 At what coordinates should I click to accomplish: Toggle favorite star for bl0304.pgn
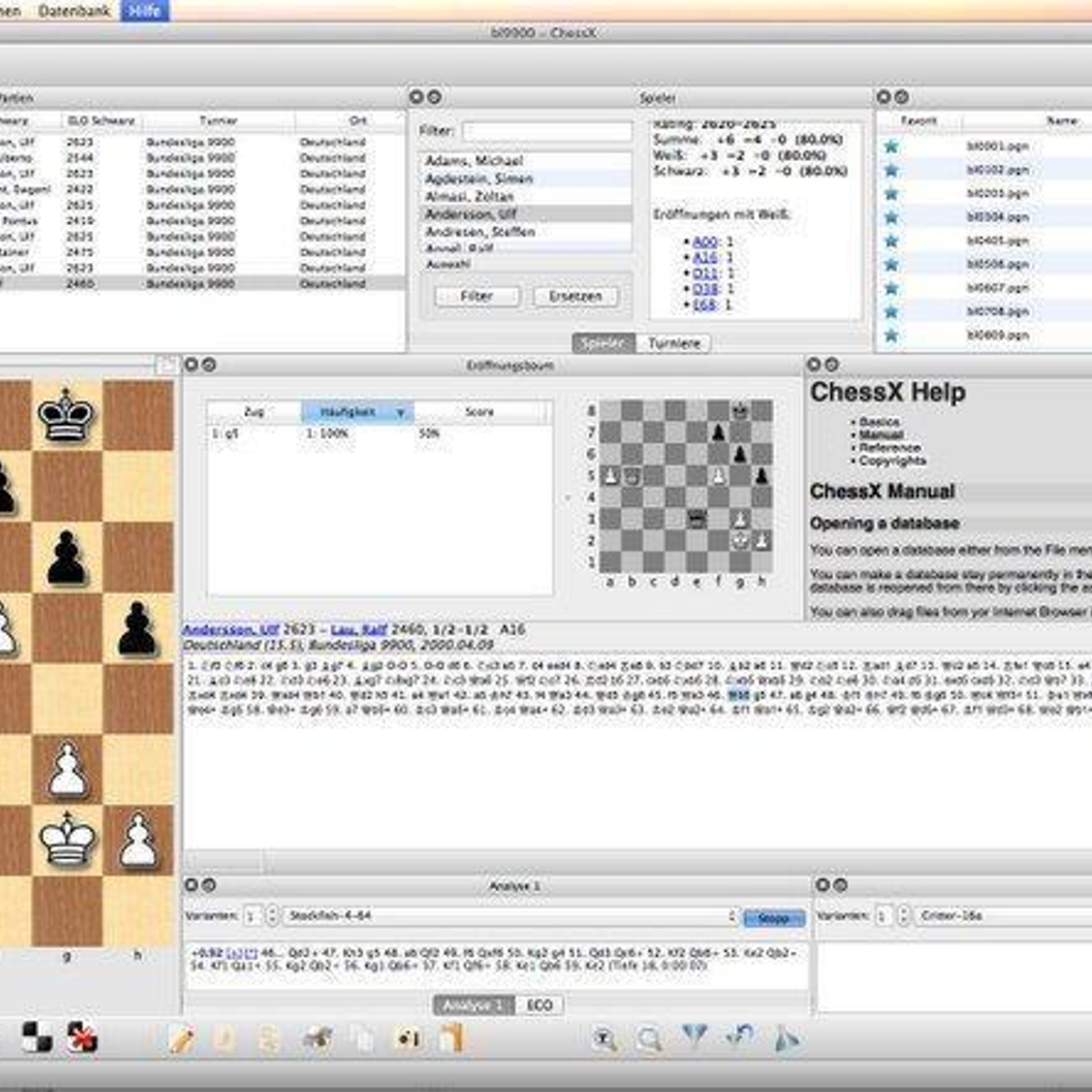click(x=891, y=217)
